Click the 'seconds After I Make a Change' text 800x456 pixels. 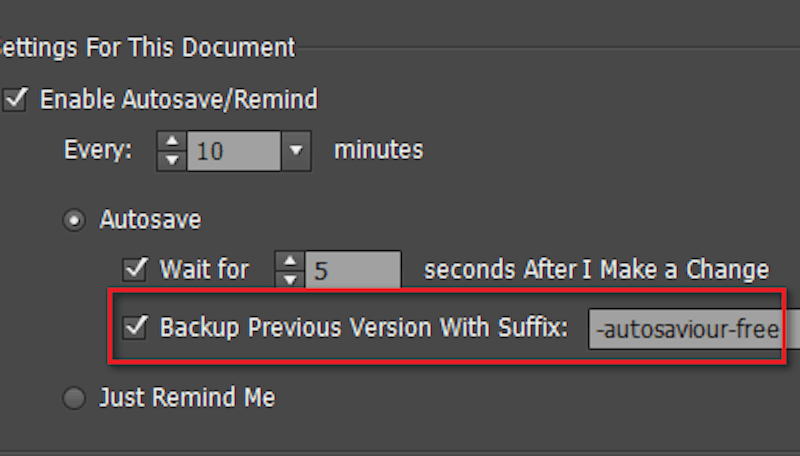[596, 270]
